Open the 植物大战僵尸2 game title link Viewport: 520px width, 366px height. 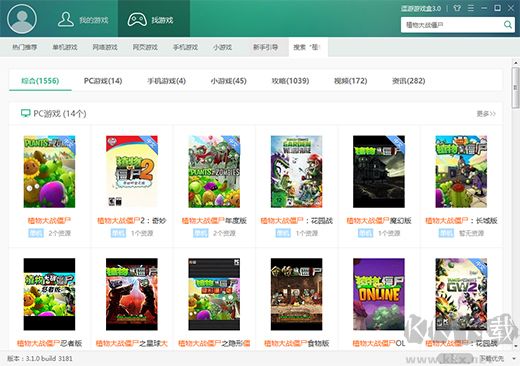(132, 220)
